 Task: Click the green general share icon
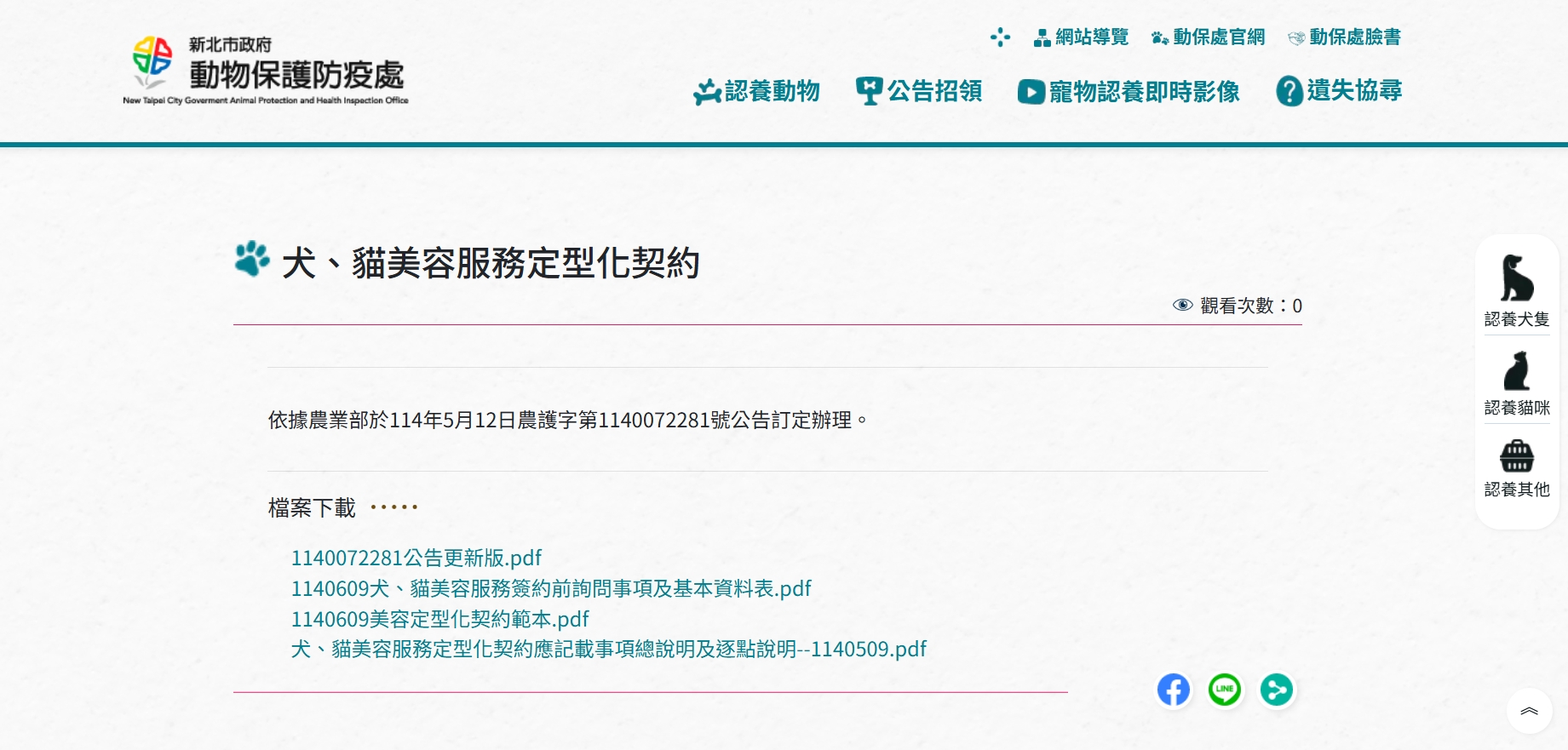coord(1277,690)
